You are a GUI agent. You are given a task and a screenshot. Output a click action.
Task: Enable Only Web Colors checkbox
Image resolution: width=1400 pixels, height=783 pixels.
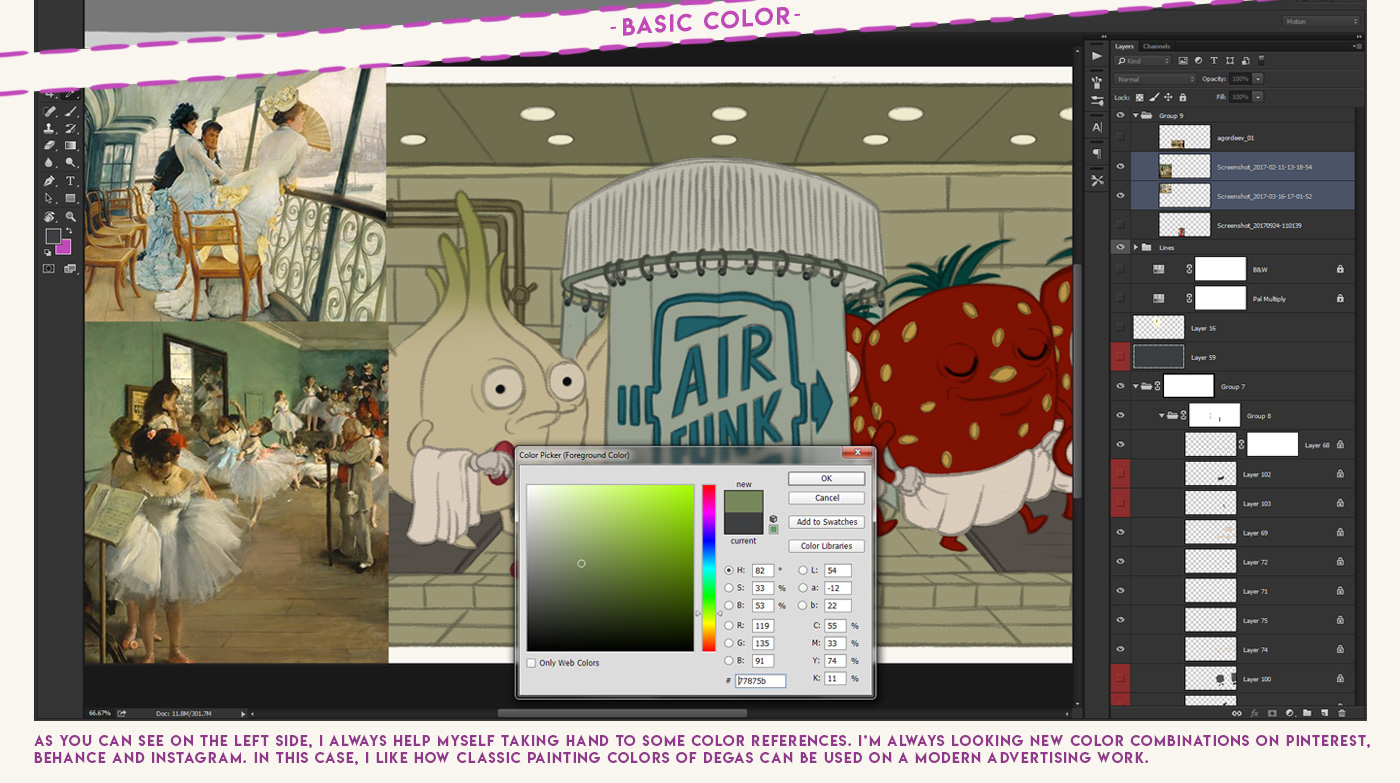[x=531, y=663]
